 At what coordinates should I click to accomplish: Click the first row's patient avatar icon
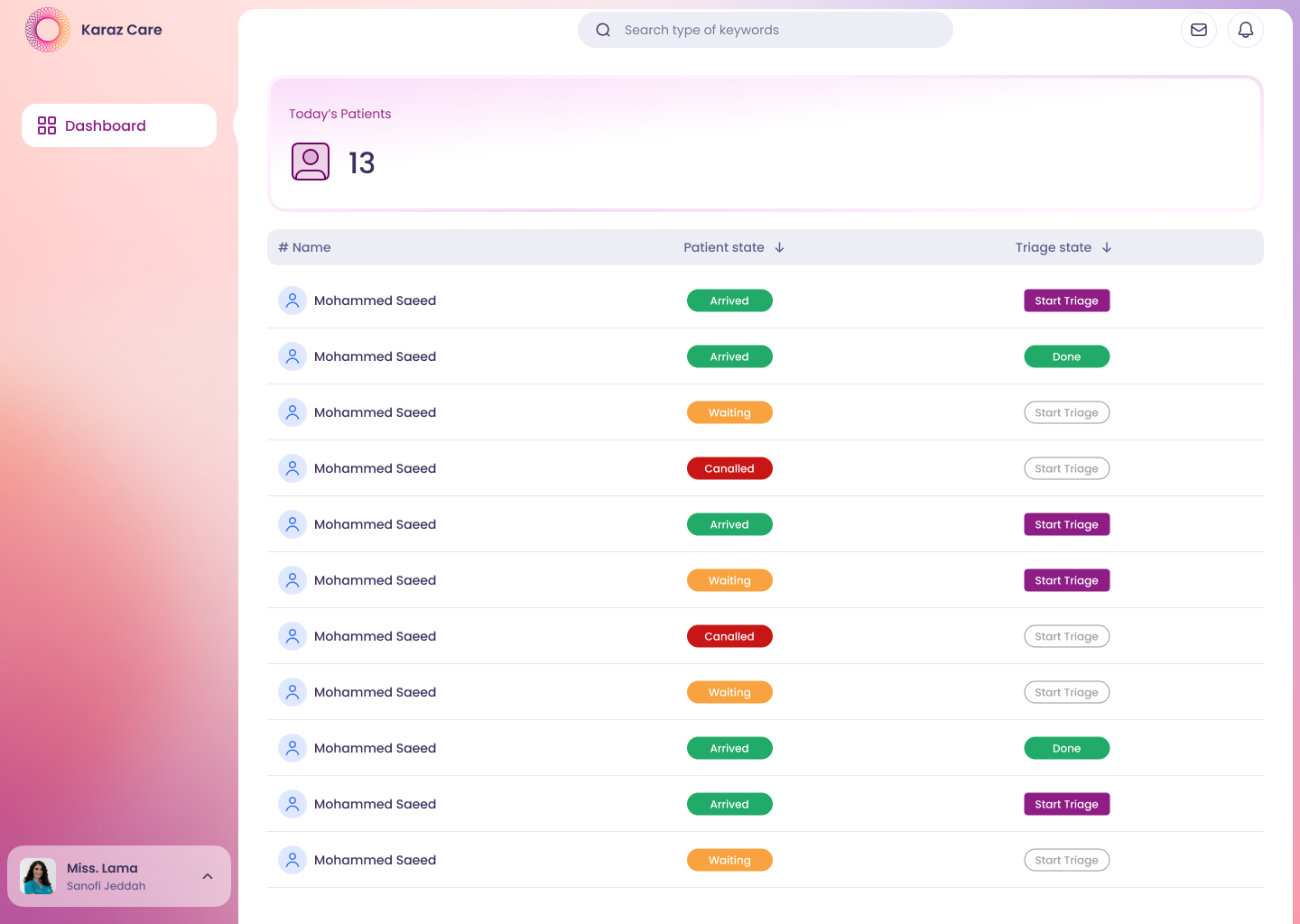(x=292, y=300)
